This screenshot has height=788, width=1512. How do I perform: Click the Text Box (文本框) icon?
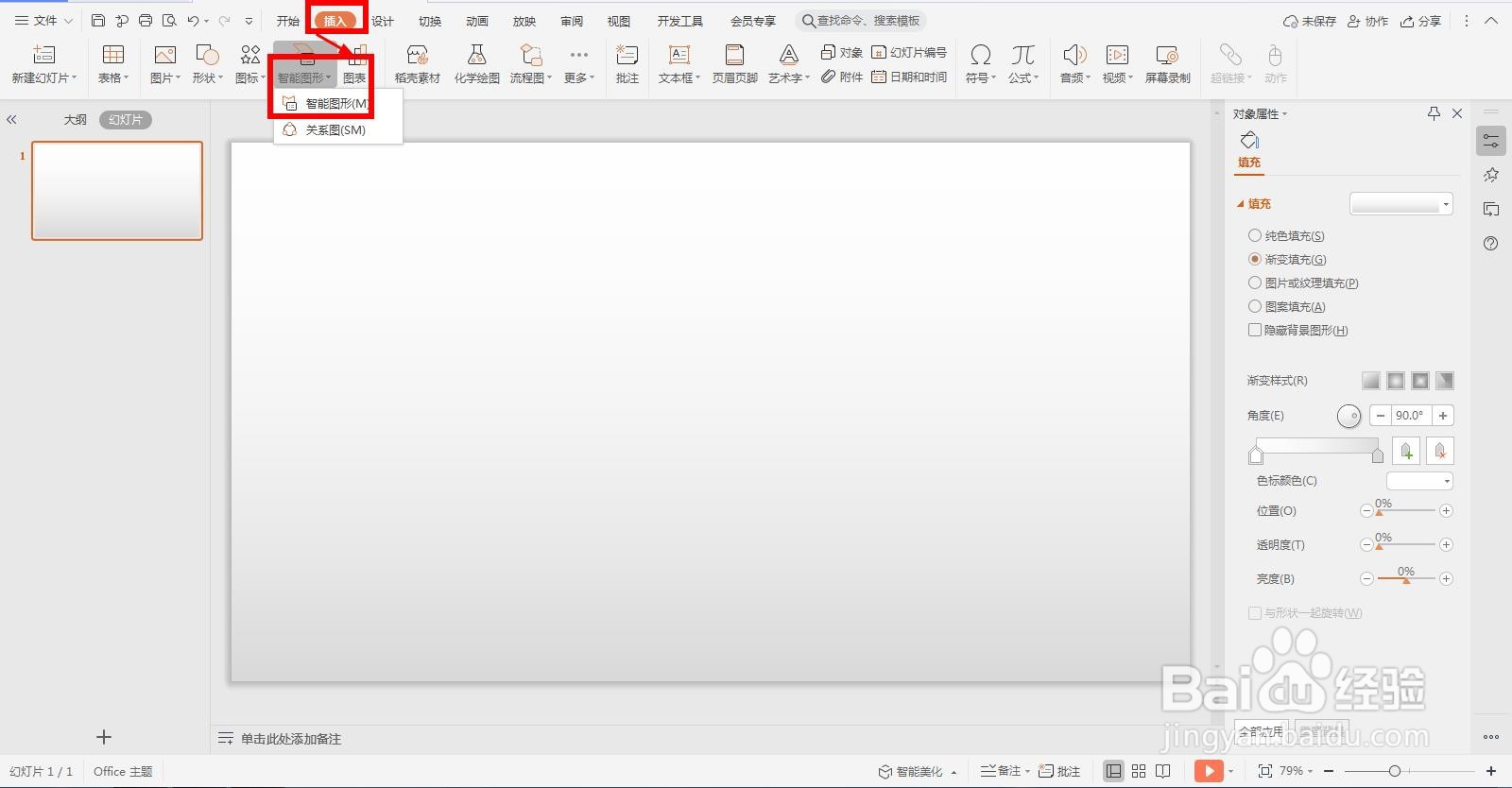click(x=679, y=55)
